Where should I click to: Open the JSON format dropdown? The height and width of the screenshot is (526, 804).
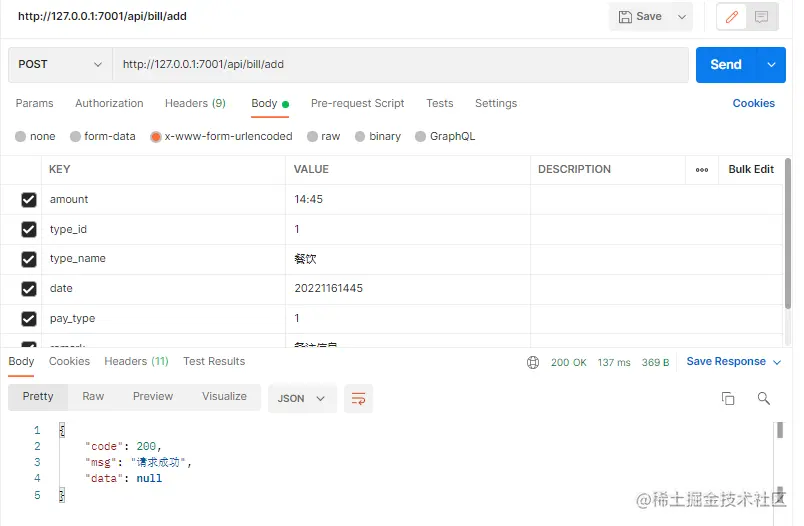pos(302,398)
